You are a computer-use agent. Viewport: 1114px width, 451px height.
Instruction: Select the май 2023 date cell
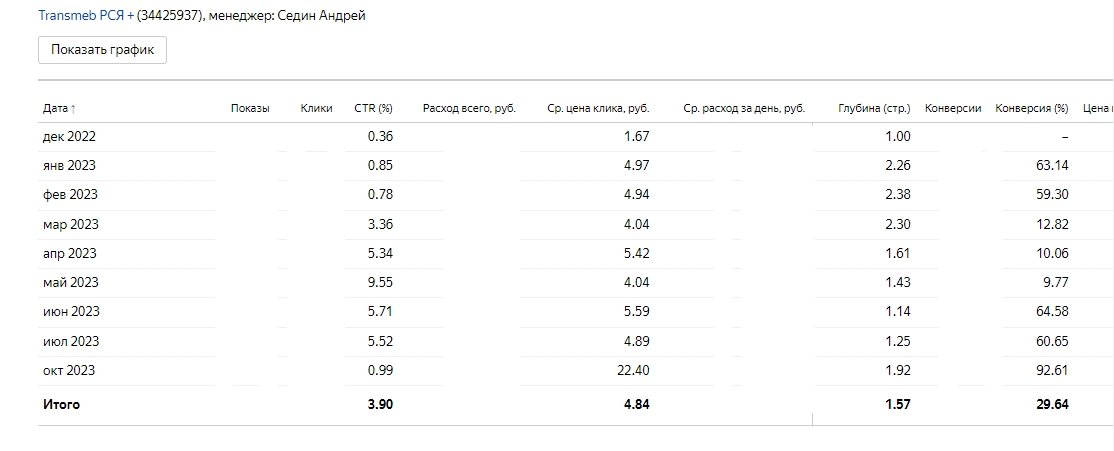(70, 282)
